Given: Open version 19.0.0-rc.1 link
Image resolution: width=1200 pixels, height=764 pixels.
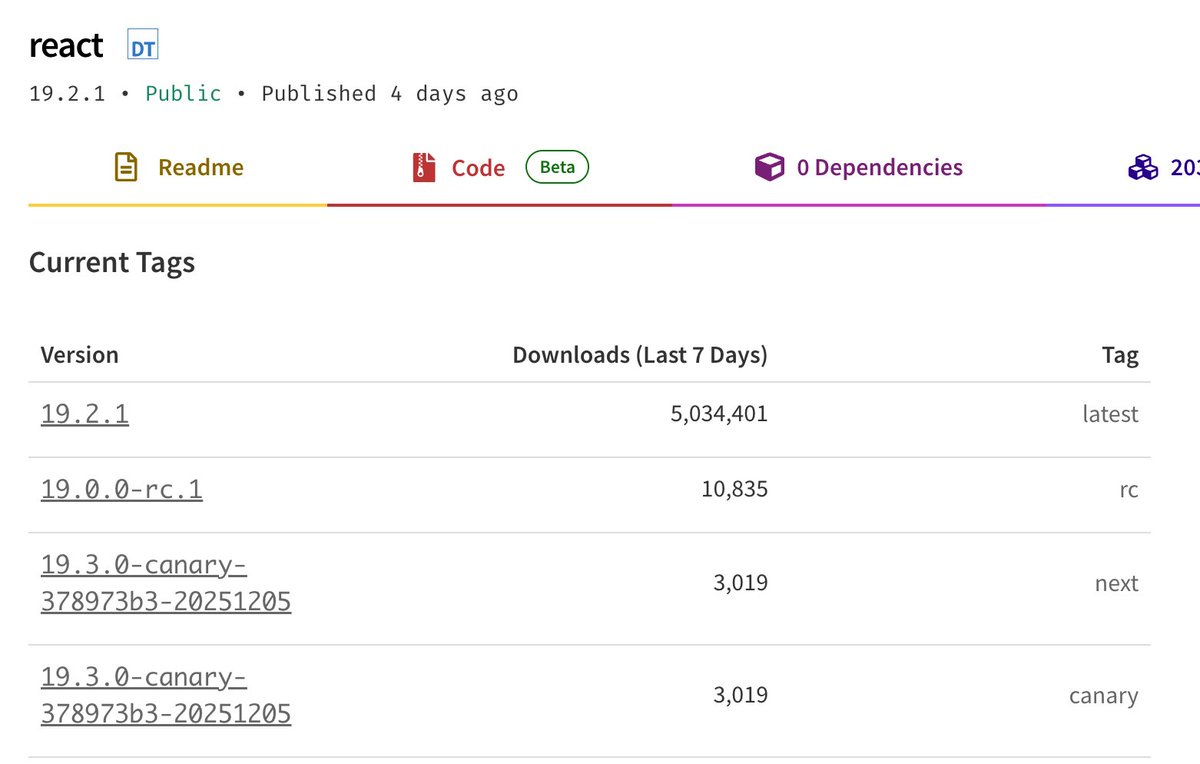Looking at the screenshot, I should tap(122, 490).
